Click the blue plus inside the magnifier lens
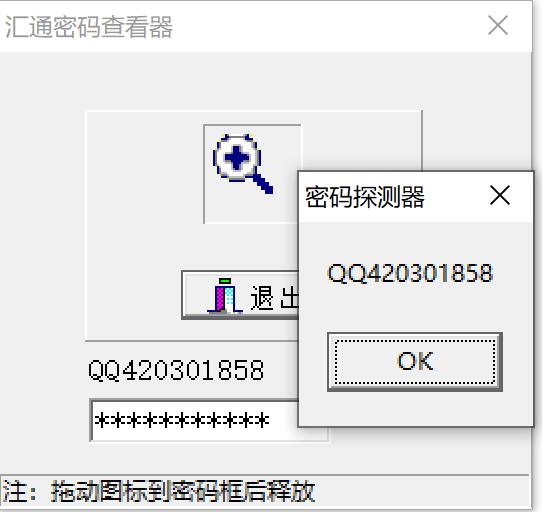 [x=236, y=158]
